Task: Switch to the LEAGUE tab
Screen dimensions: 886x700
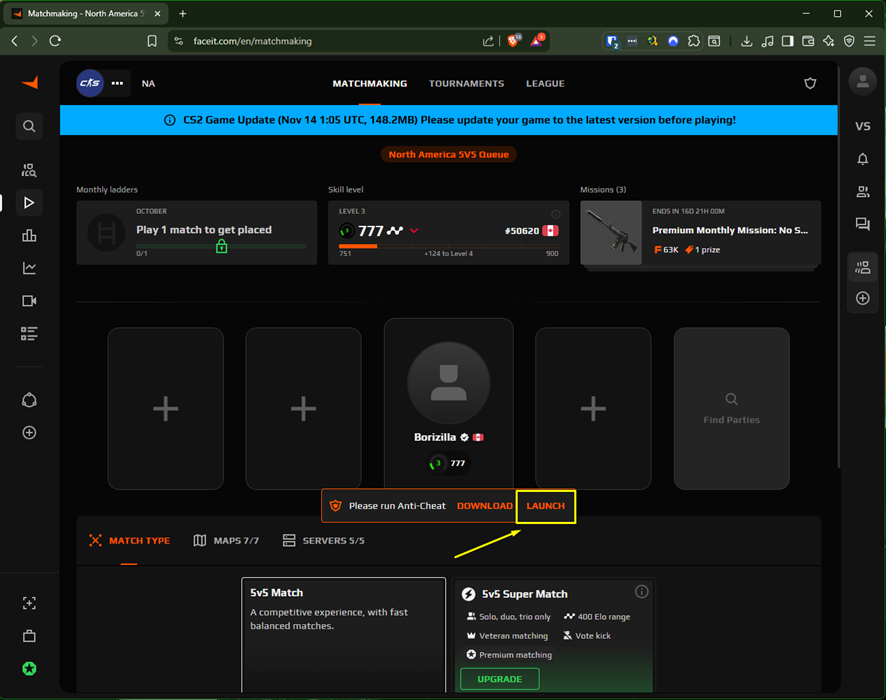Action: coord(545,84)
